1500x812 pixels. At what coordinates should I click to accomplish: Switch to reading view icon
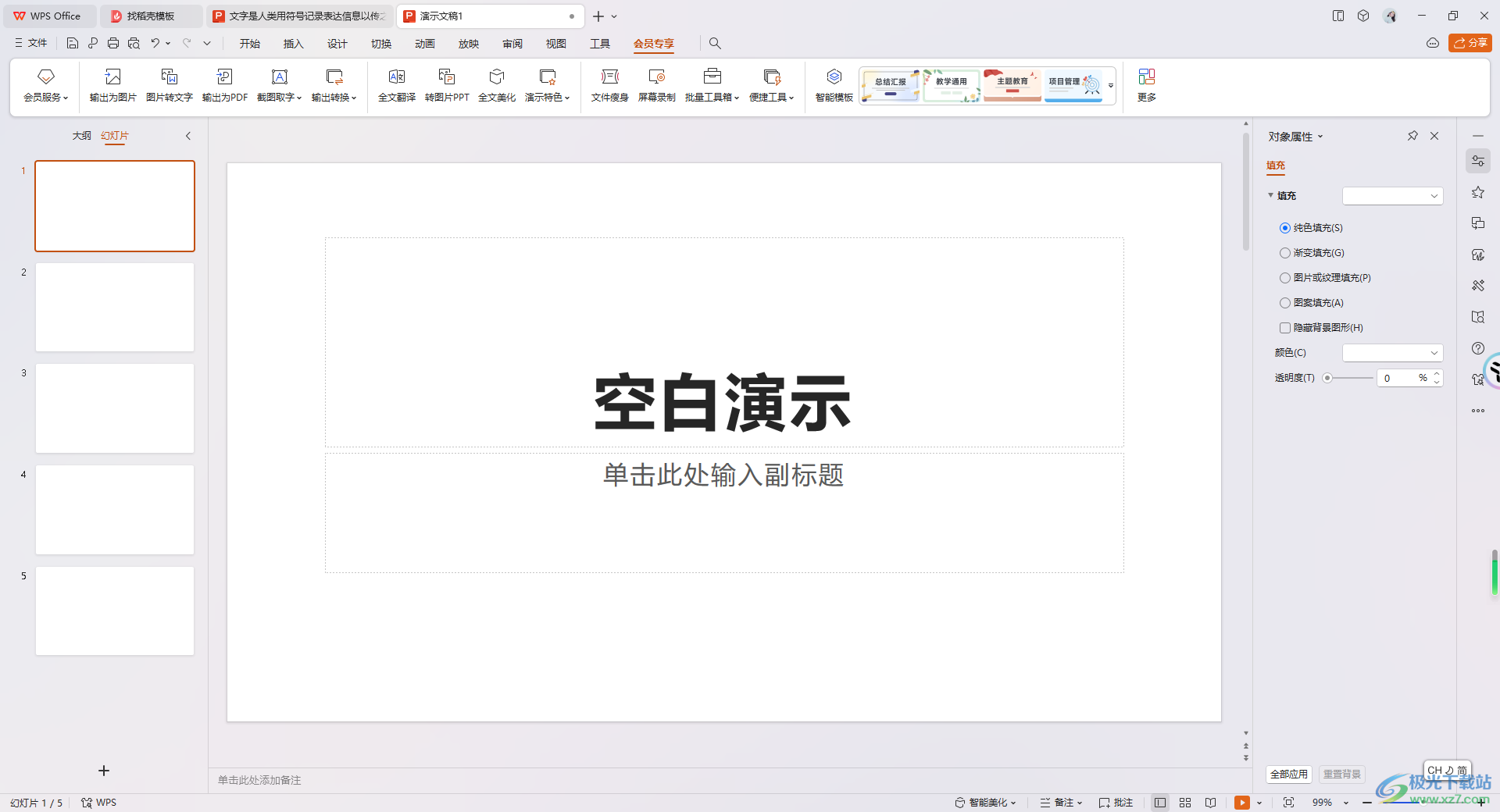(1210, 803)
